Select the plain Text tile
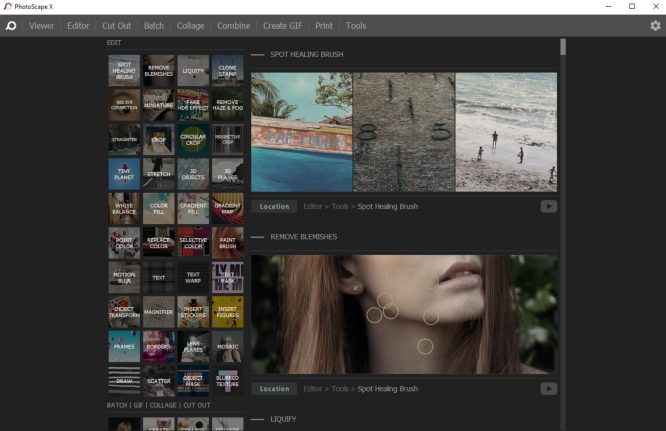Image resolution: width=666 pixels, height=431 pixels. [x=158, y=278]
